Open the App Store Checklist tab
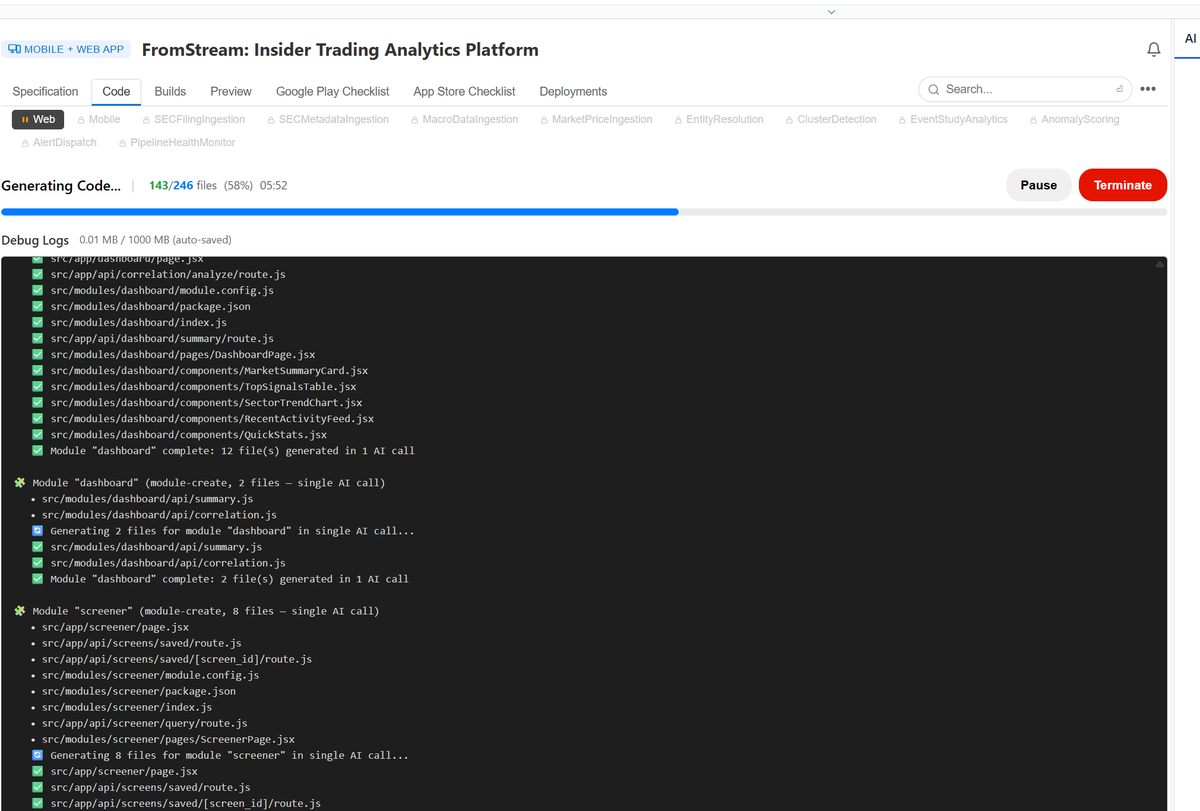This screenshot has width=1200, height=811. pos(464,91)
